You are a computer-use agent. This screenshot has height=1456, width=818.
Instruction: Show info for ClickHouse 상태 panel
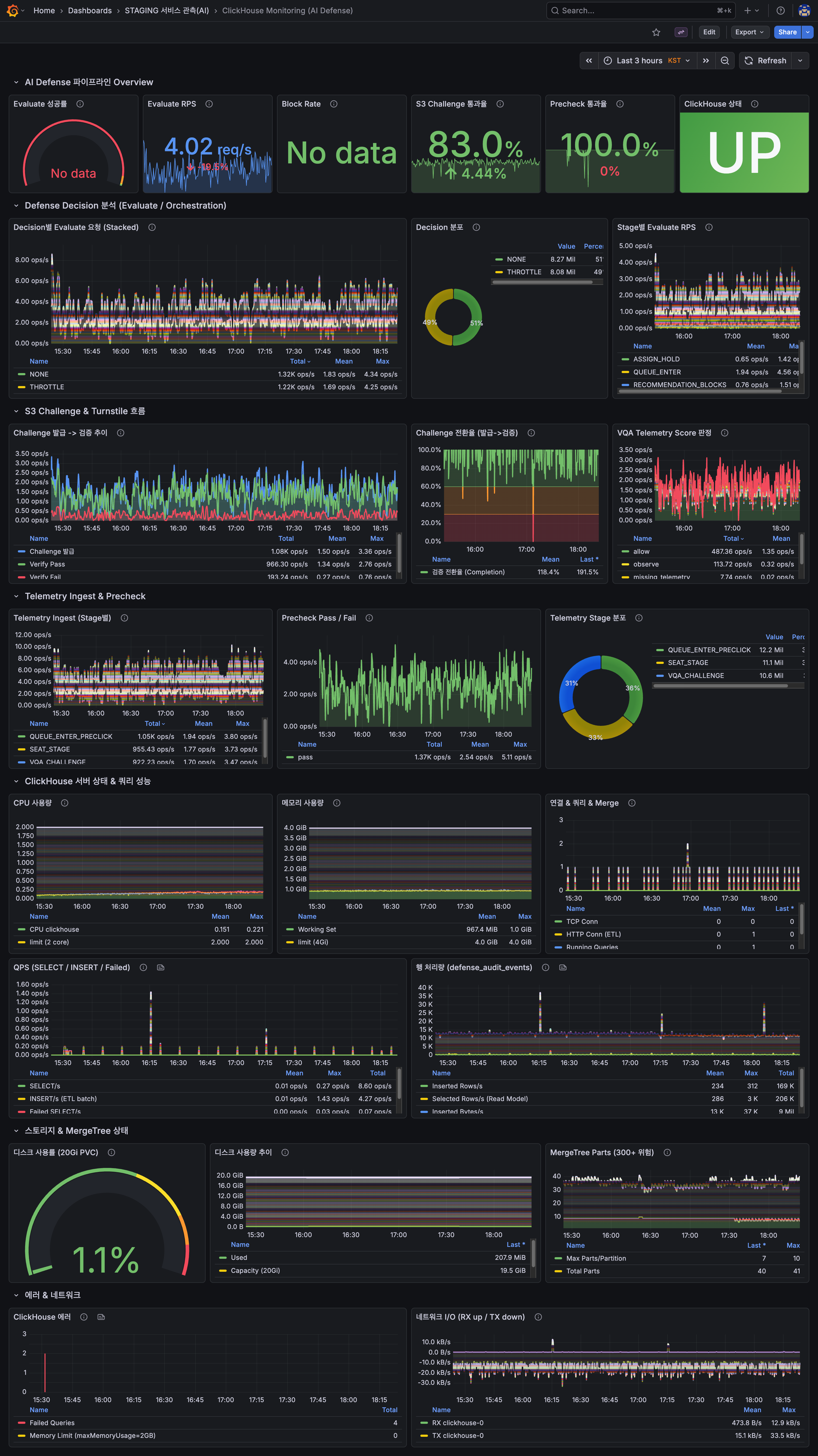(x=755, y=104)
